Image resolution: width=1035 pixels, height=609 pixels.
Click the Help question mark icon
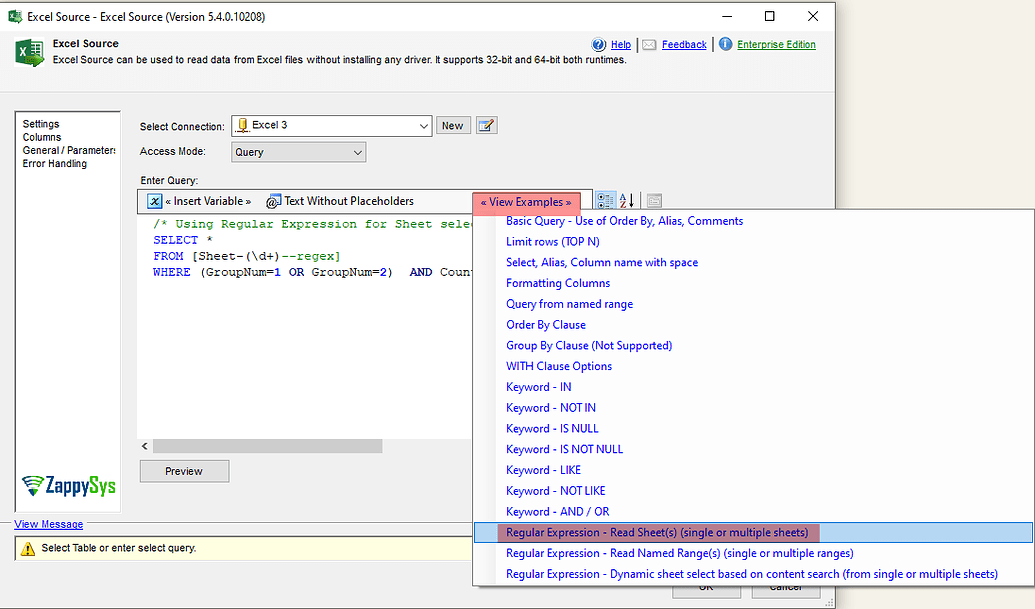pos(599,45)
